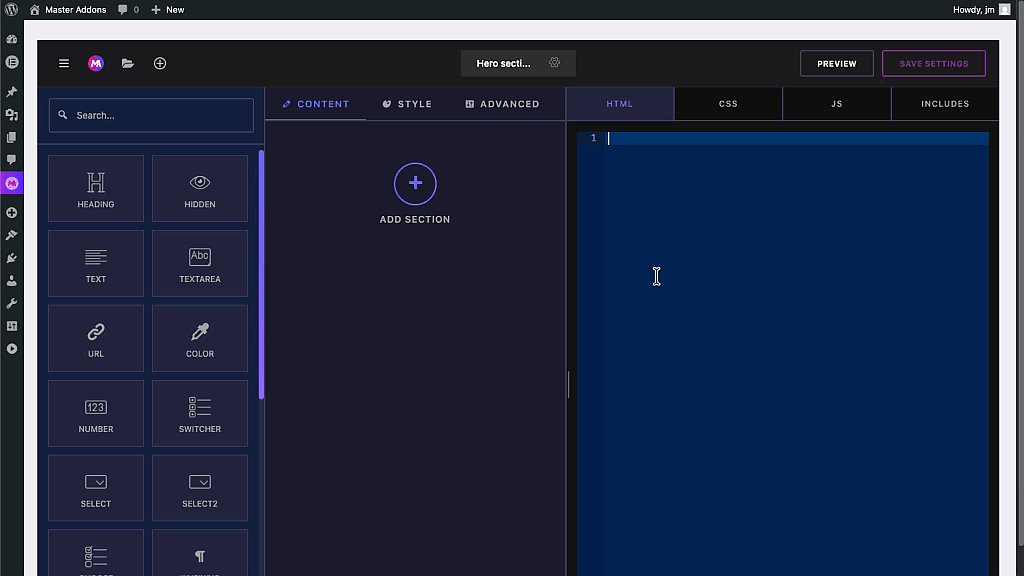
Task: Click the add new widget plus icon
Action: [x=160, y=63]
